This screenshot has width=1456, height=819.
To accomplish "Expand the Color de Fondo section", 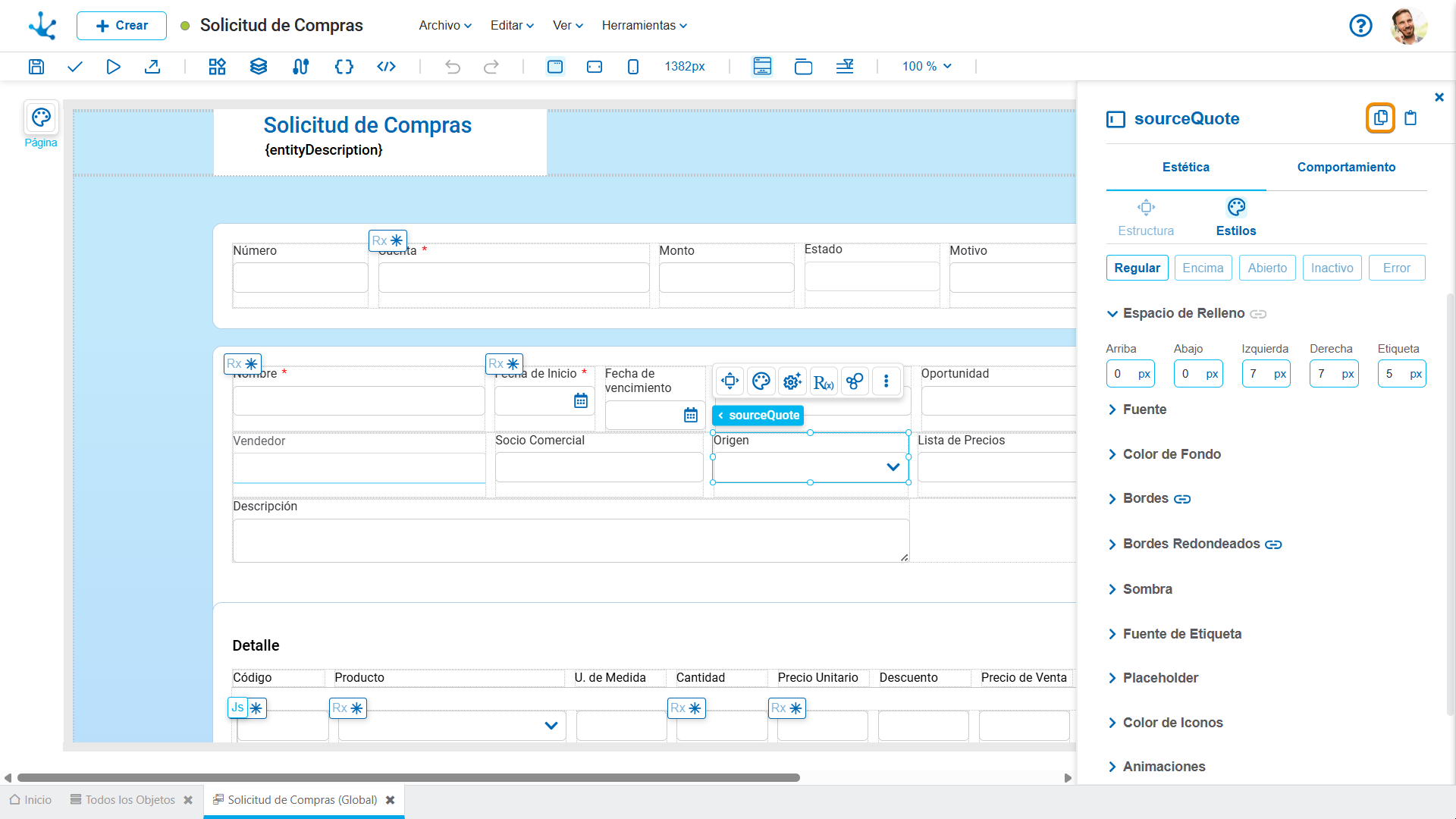I will click(1171, 454).
